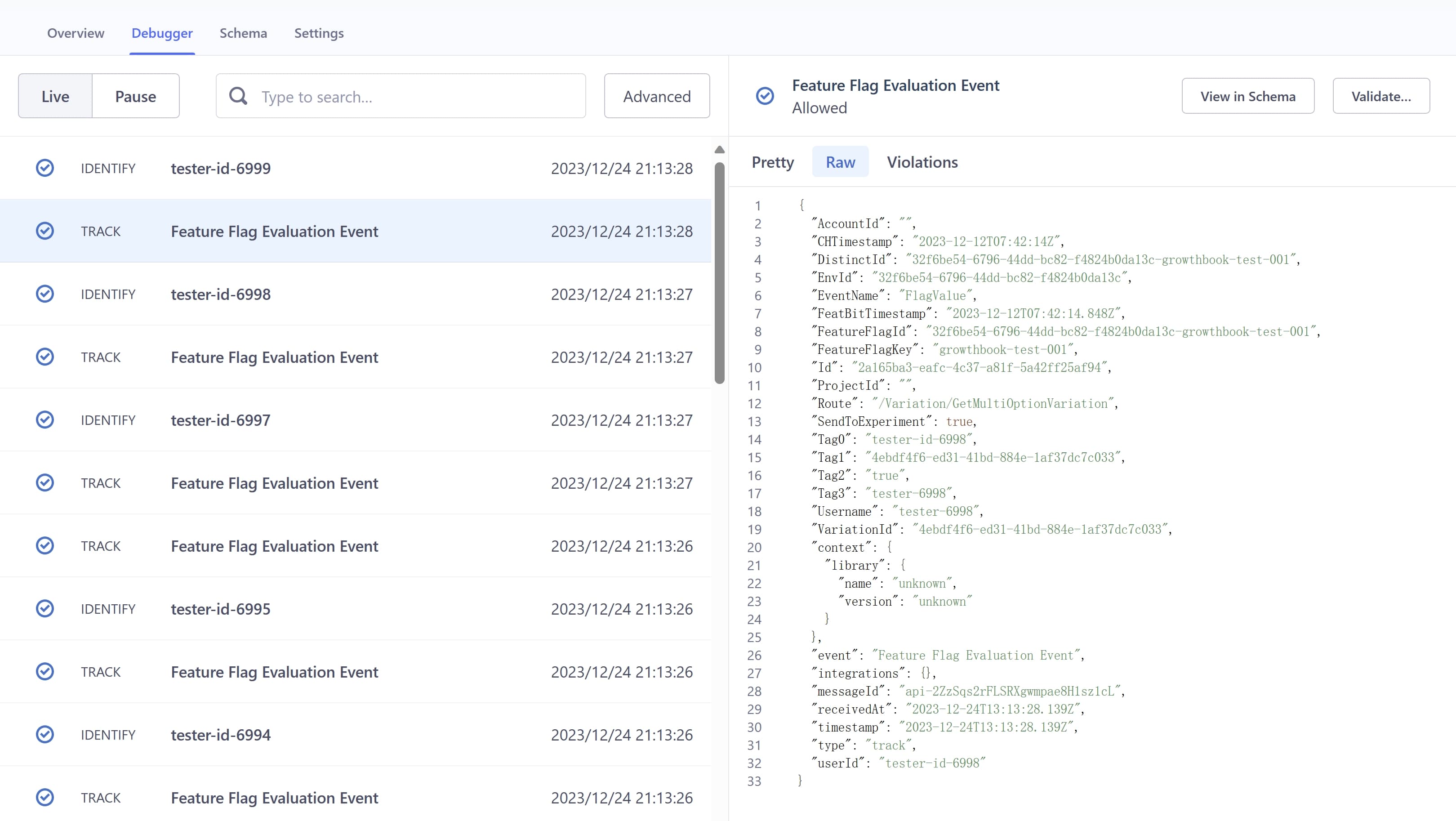Click checkmark icon beside tester-id-6999 row

(x=45, y=168)
